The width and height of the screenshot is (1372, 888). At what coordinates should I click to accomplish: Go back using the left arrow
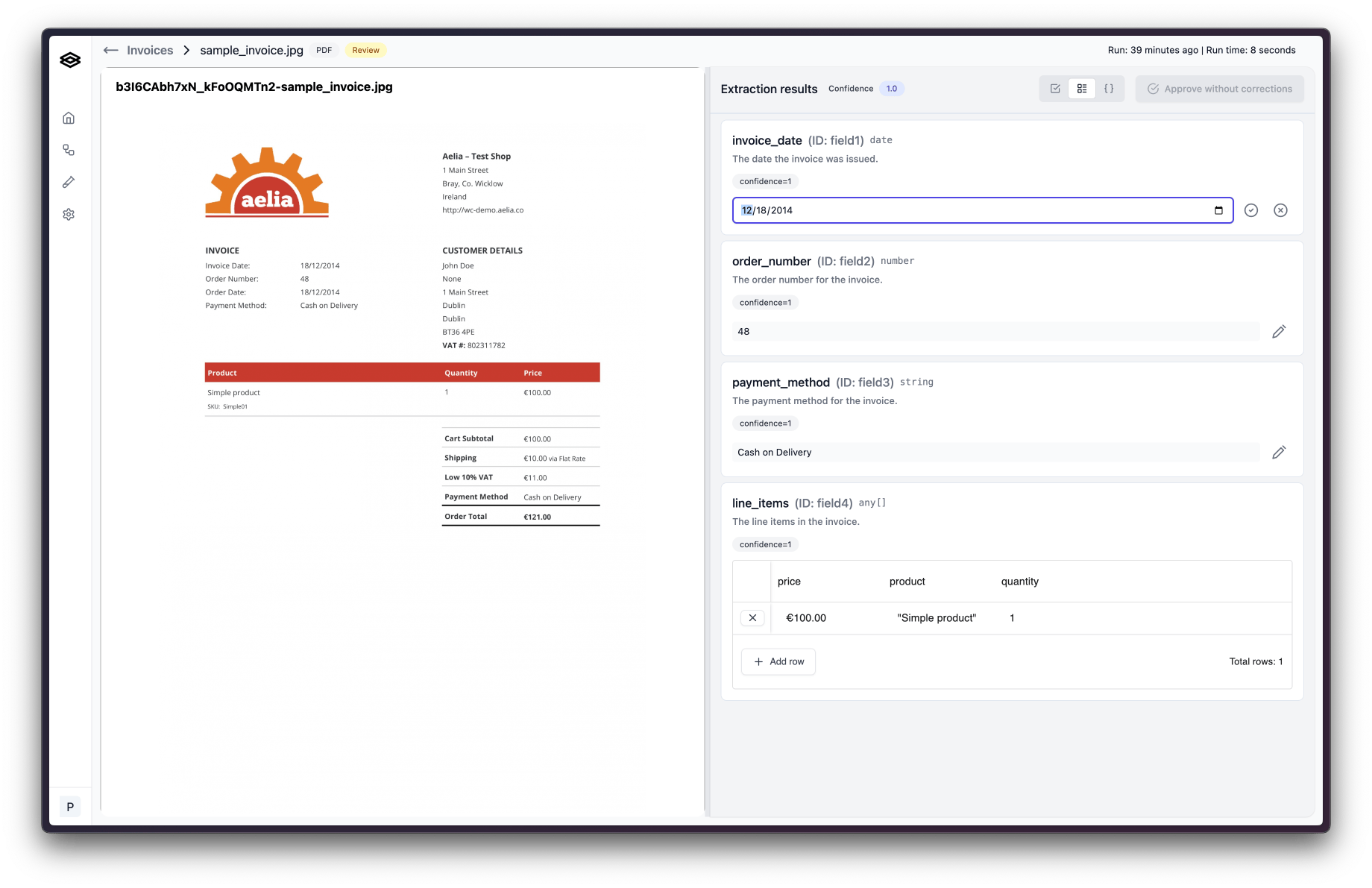pyautogui.click(x=110, y=50)
